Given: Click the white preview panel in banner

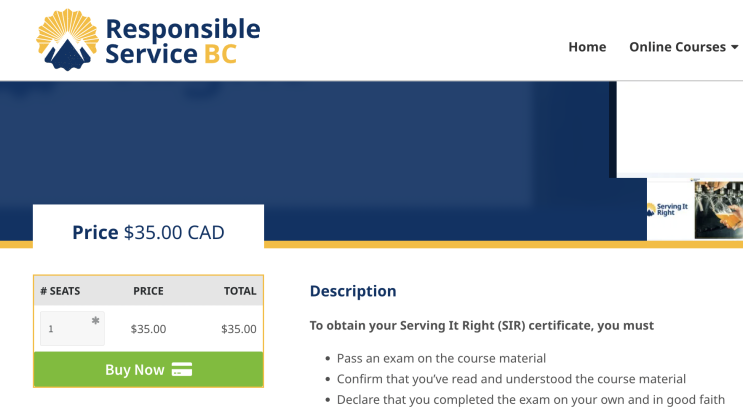Looking at the screenshot, I should (680, 129).
